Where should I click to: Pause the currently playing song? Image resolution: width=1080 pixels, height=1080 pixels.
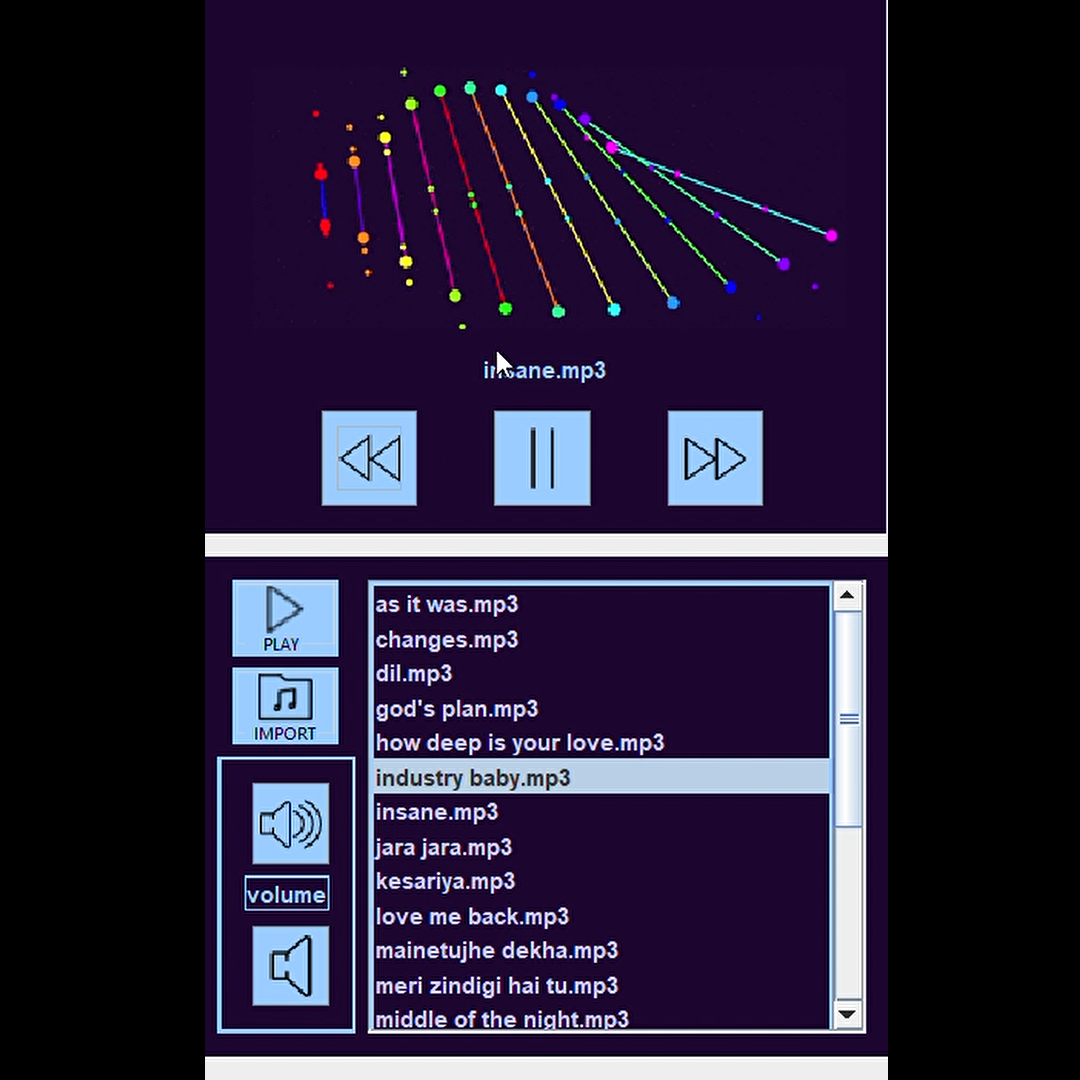(542, 459)
